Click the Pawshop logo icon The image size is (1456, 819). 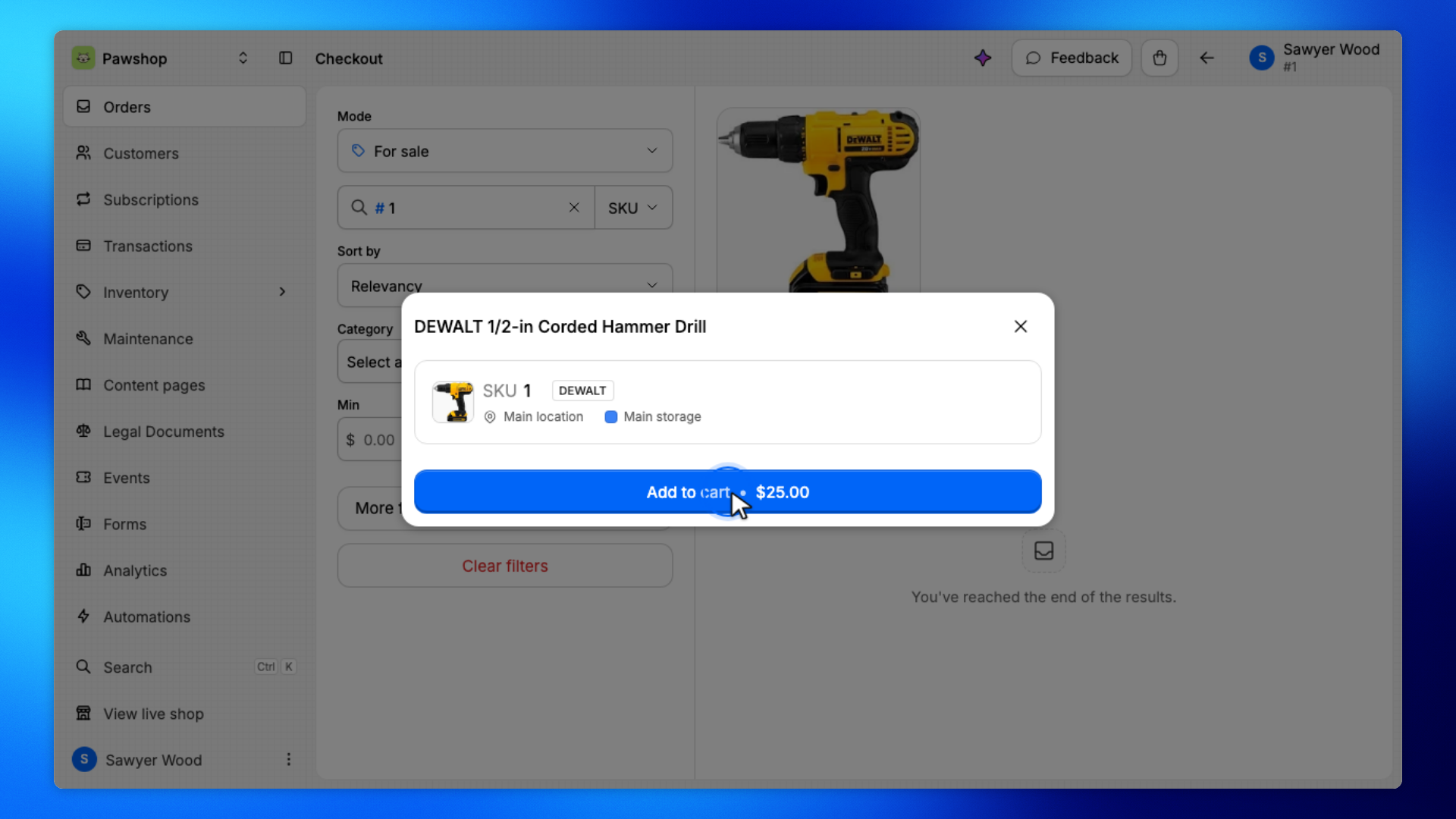pyautogui.click(x=83, y=58)
